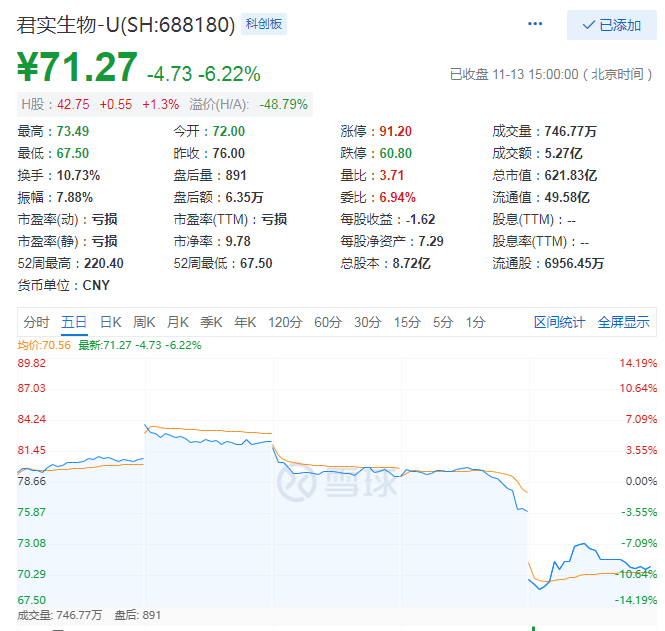This screenshot has width=665, height=631.
Task: Select the 30分 chart interval
Action: [368, 322]
